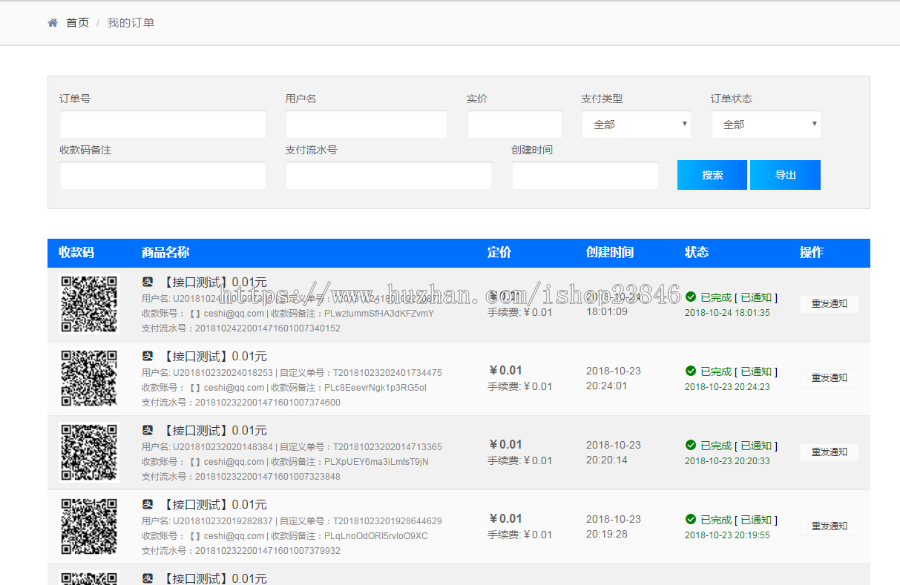Focus the 订单号 input field
Image resolution: width=900 pixels, height=585 pixels.
pyautogui.click(x=163, y=125)
